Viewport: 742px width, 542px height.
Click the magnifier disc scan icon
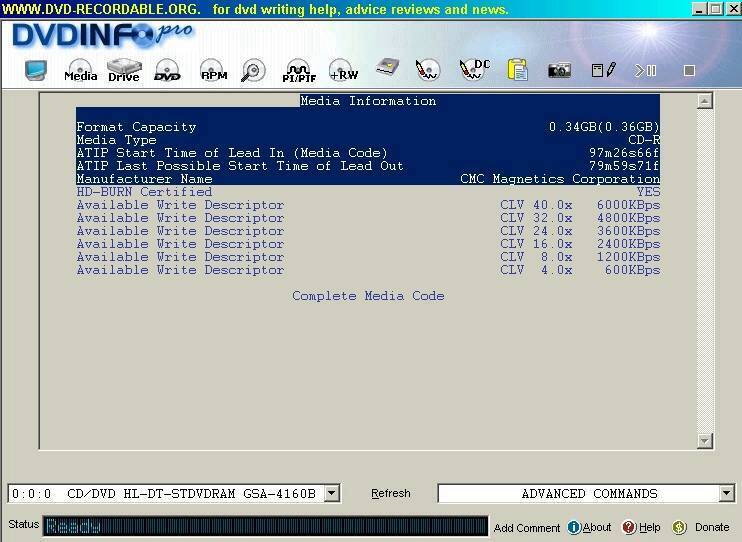point(253,71)
